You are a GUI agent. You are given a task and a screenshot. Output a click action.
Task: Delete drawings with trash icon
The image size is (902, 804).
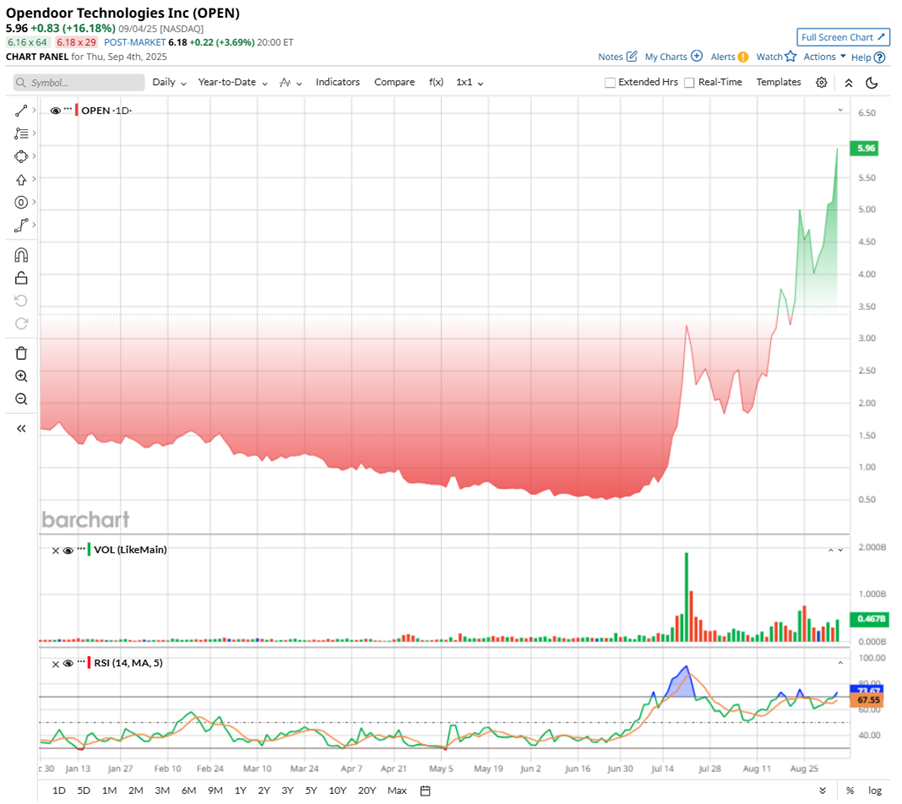[21, 353]
